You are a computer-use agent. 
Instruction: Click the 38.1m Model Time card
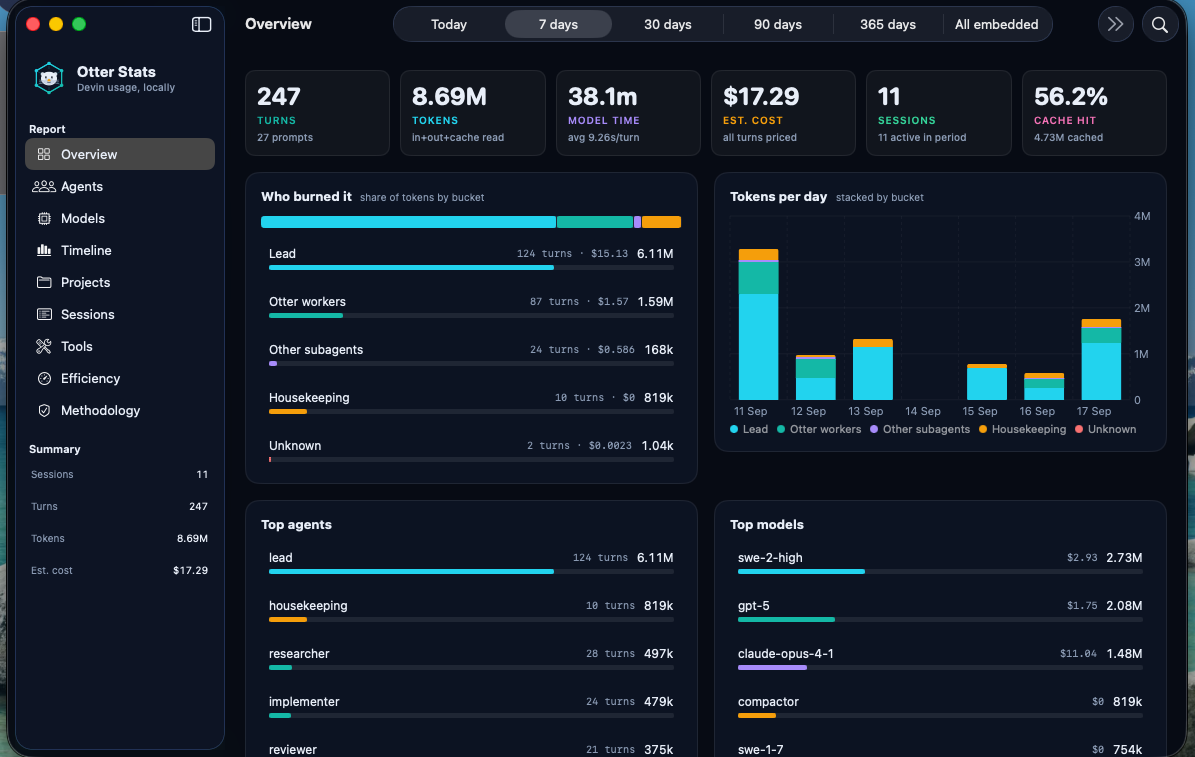[628, 113]
